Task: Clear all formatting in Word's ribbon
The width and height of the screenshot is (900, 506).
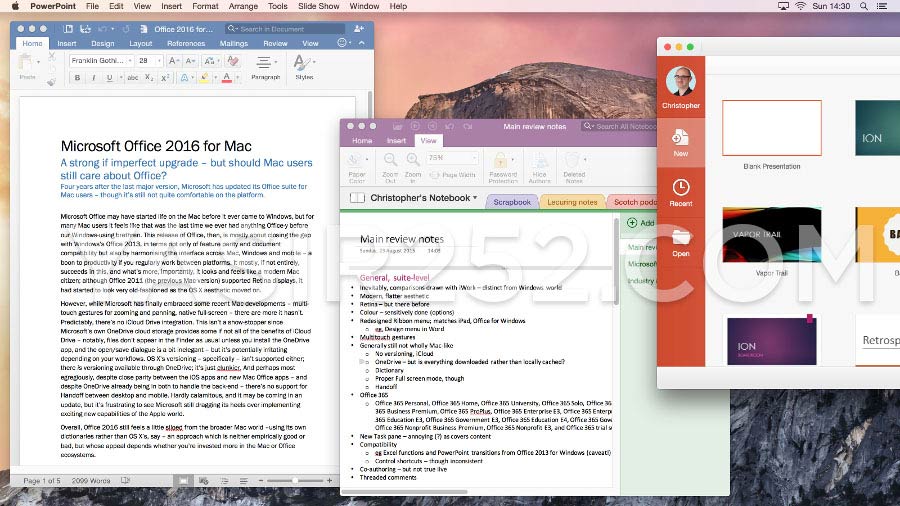Action: pos(232,60)
